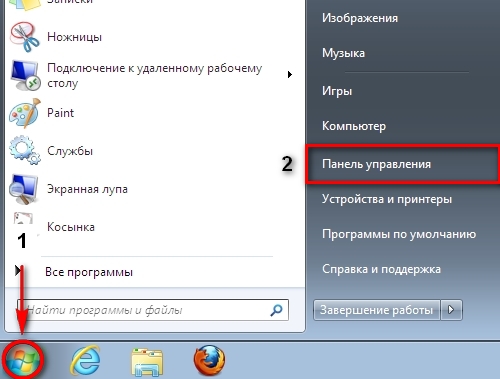Open Mozilla Firefox on the taskbar
500x379 pixels.
click(x=209, y=360)
